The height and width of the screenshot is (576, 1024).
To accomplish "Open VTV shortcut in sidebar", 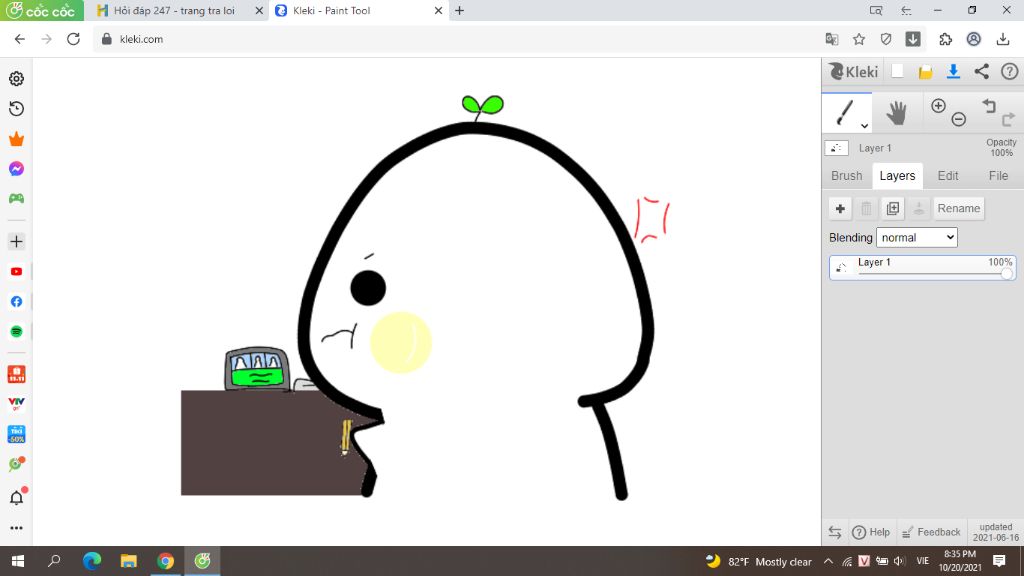I will 16,404.
